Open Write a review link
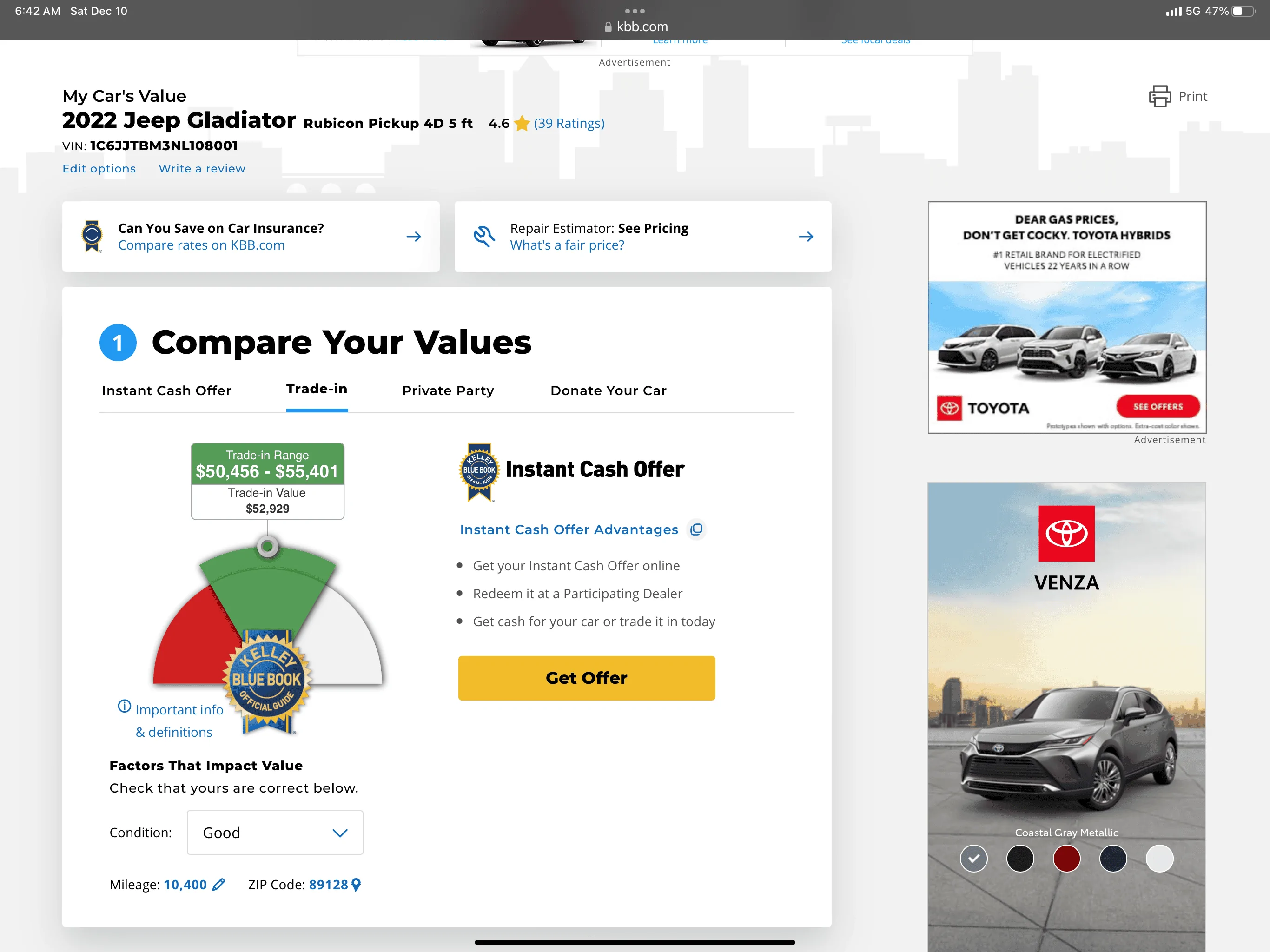Image resolution: width=1270 pixels, height=952 pixels. point(202,168)
